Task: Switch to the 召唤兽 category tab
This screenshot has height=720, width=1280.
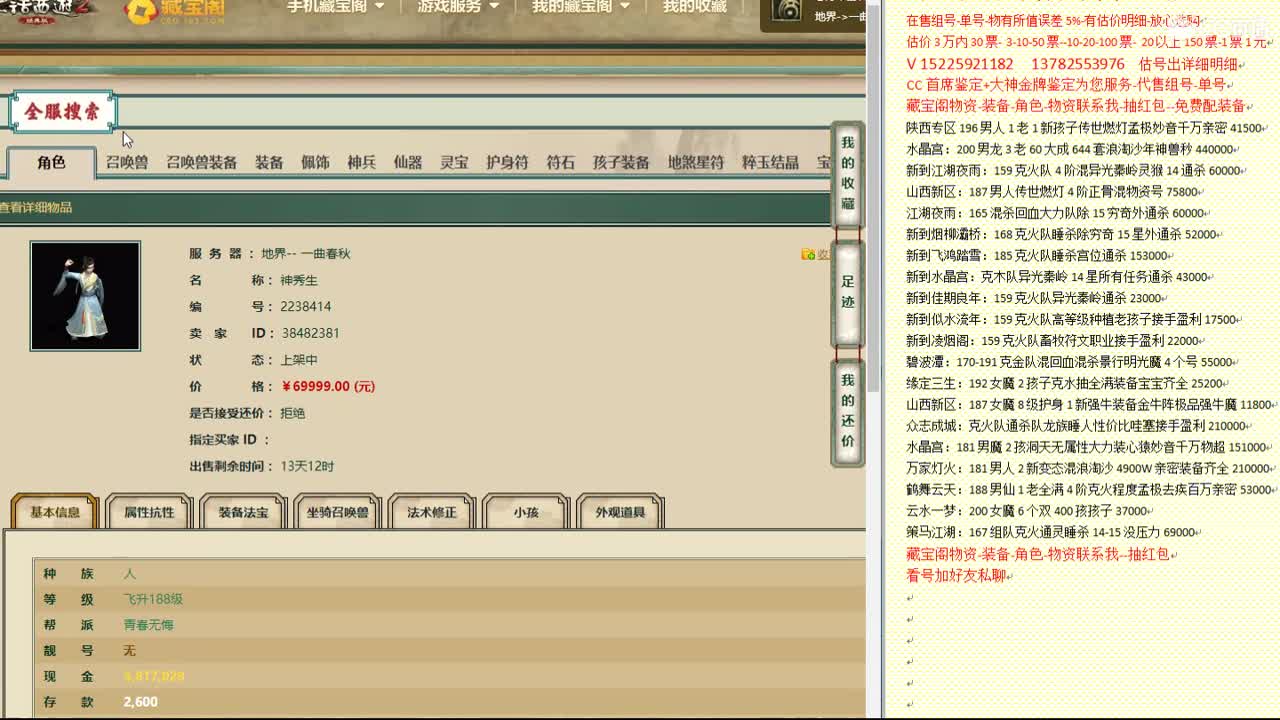Action: [x=127, y=162]
